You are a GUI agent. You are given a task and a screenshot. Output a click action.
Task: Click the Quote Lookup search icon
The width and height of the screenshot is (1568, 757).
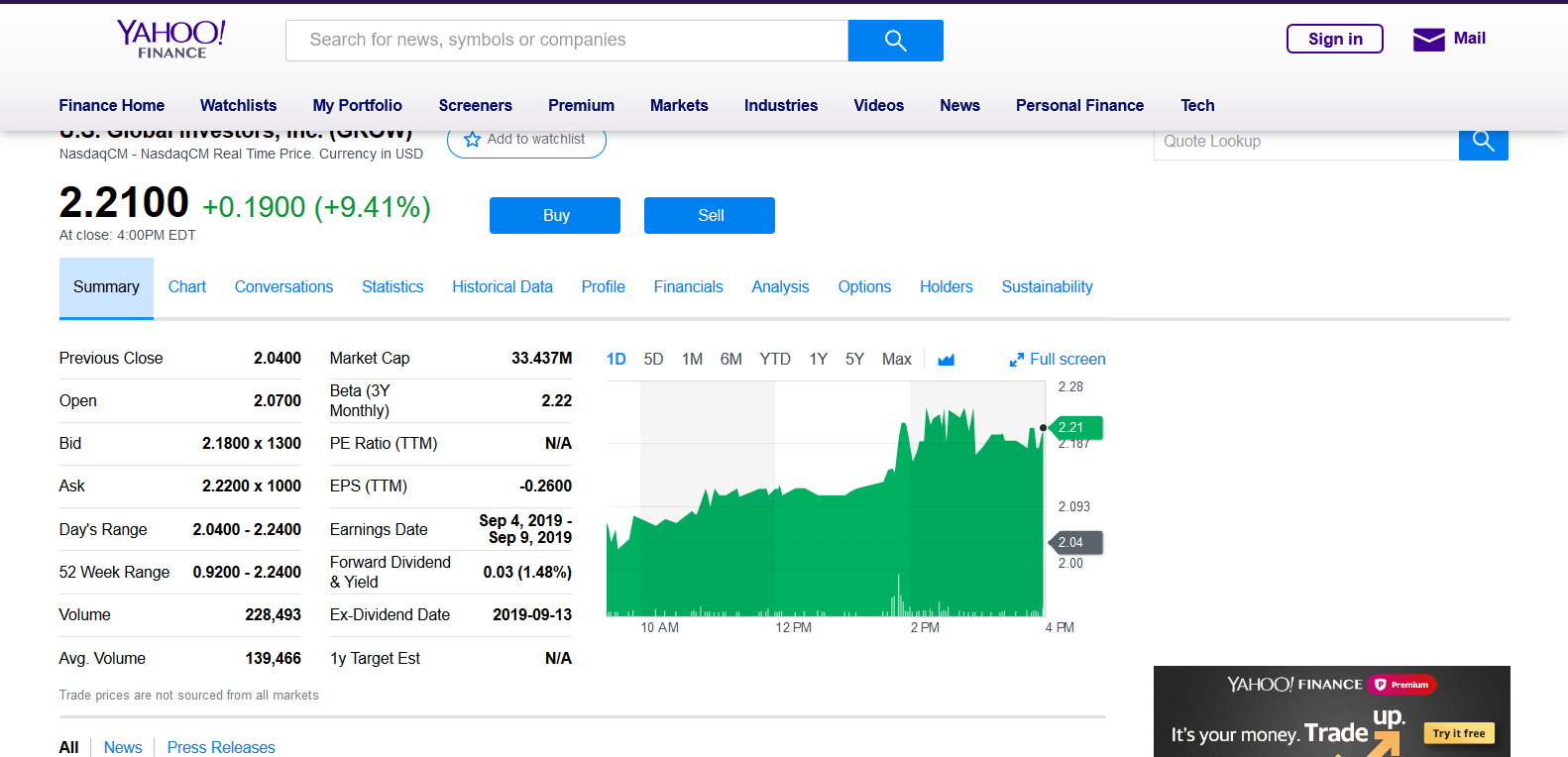1483,142
